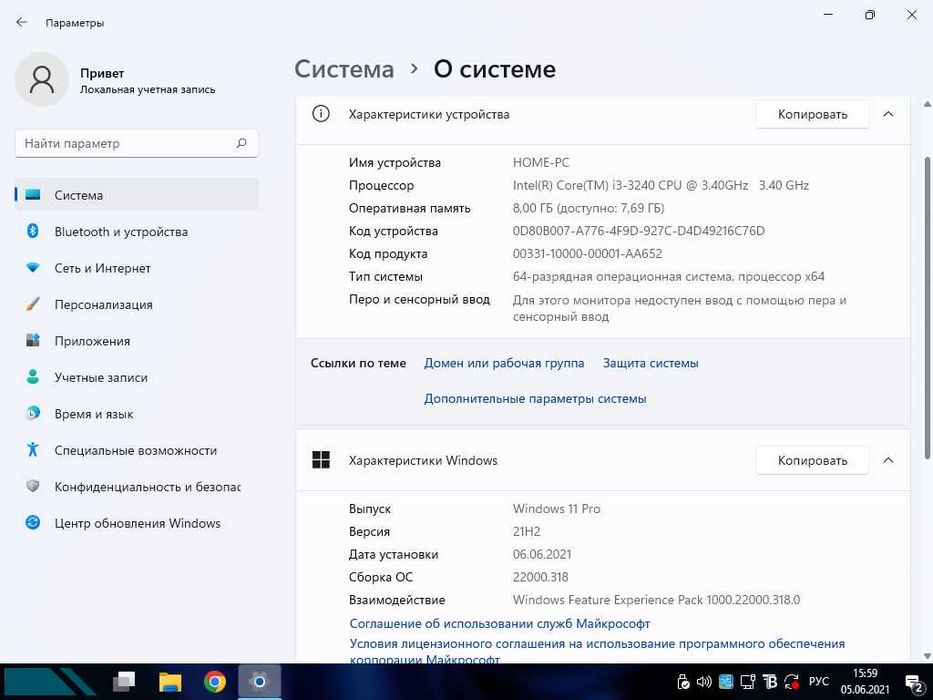Click the Система breadcrumb in the header
This screenshot has height=700, width=933.
(x=345, y=69)
